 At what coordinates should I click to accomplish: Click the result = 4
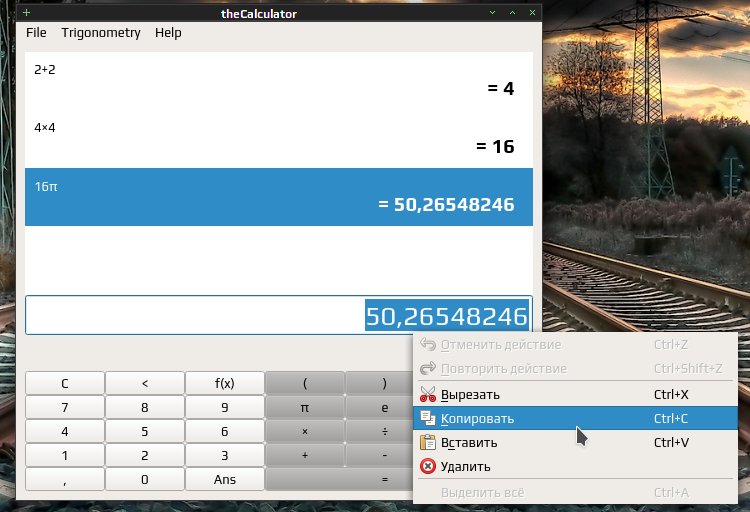point(501,89)
